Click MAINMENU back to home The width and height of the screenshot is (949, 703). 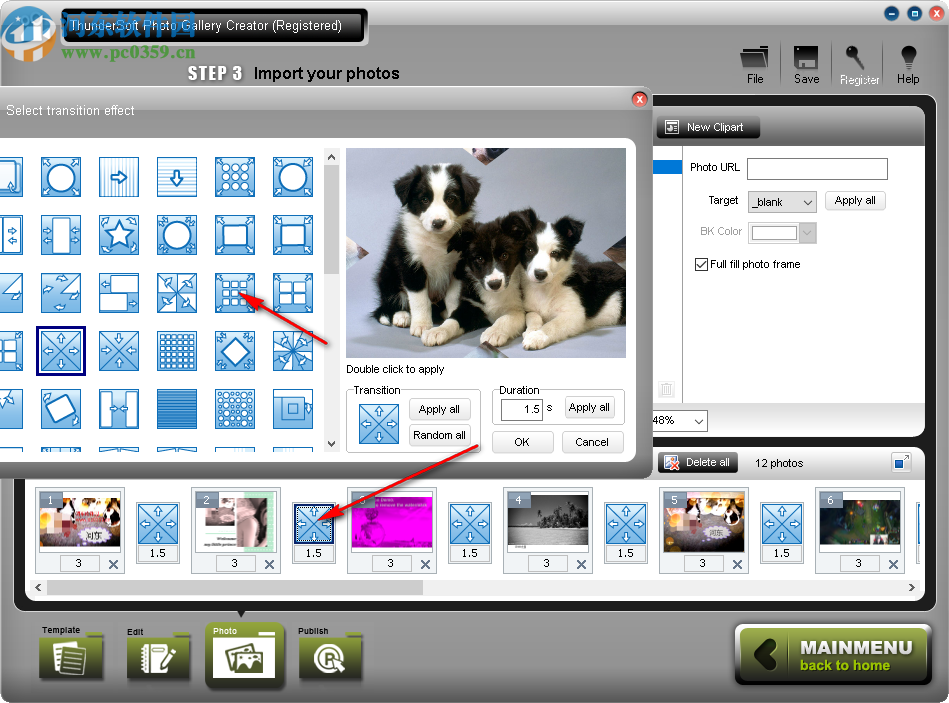coord(833,655)
